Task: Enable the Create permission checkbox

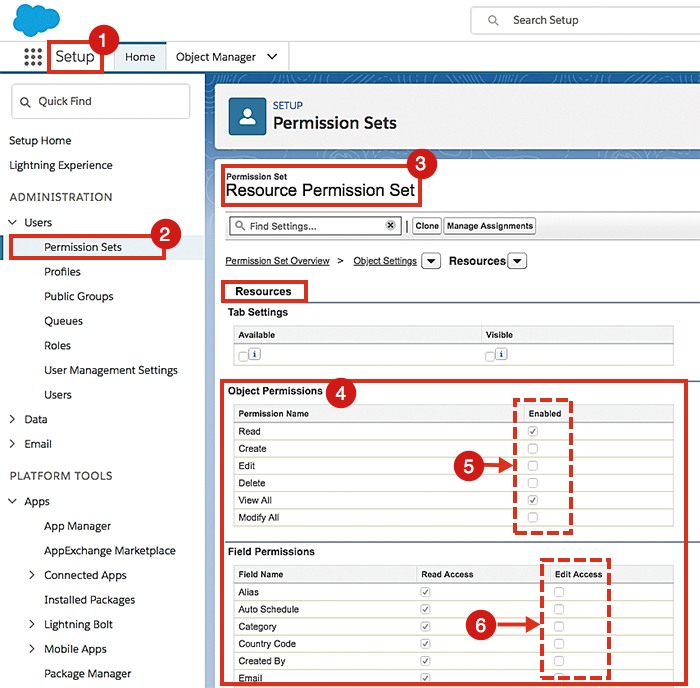Action: 533,448
